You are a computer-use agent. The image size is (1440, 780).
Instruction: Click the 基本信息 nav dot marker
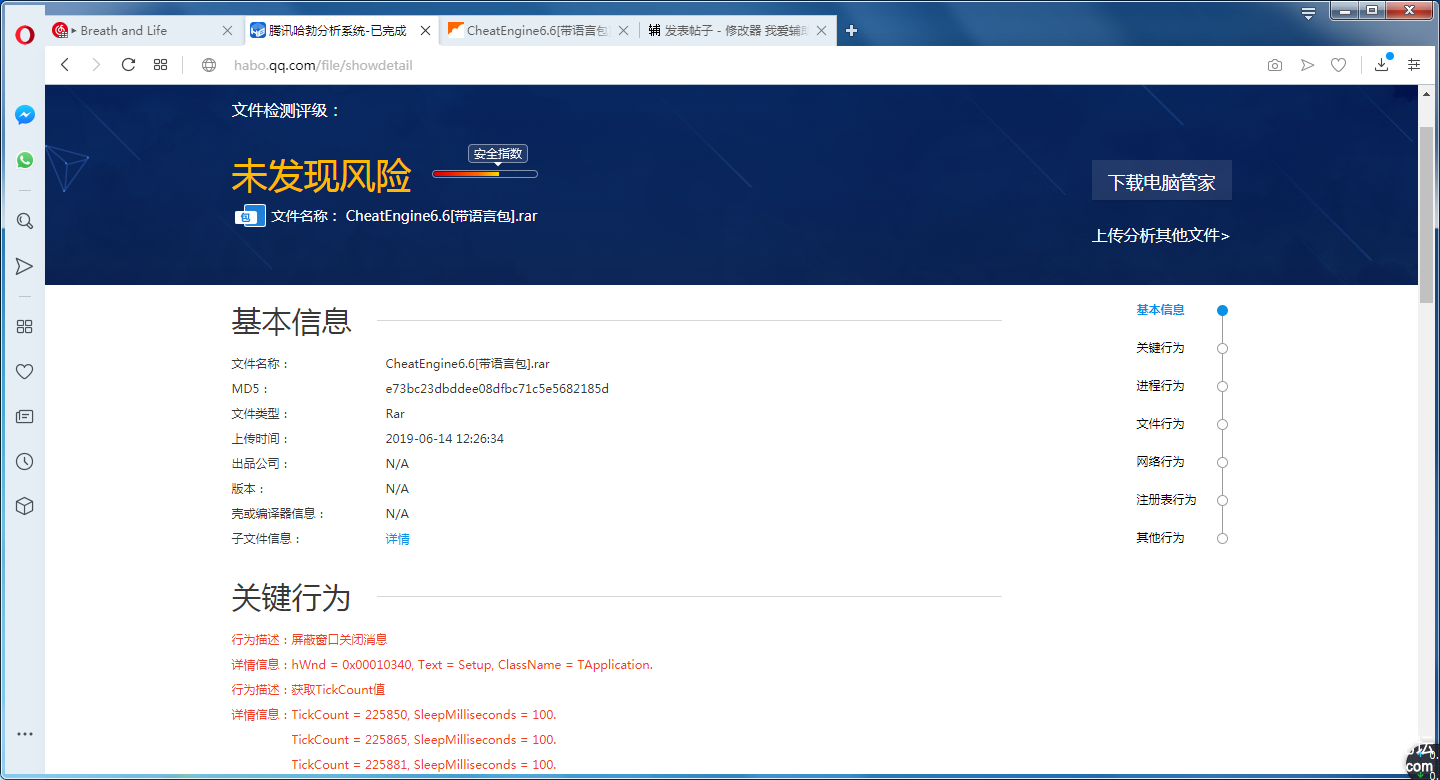click(x=1222, y=311)
